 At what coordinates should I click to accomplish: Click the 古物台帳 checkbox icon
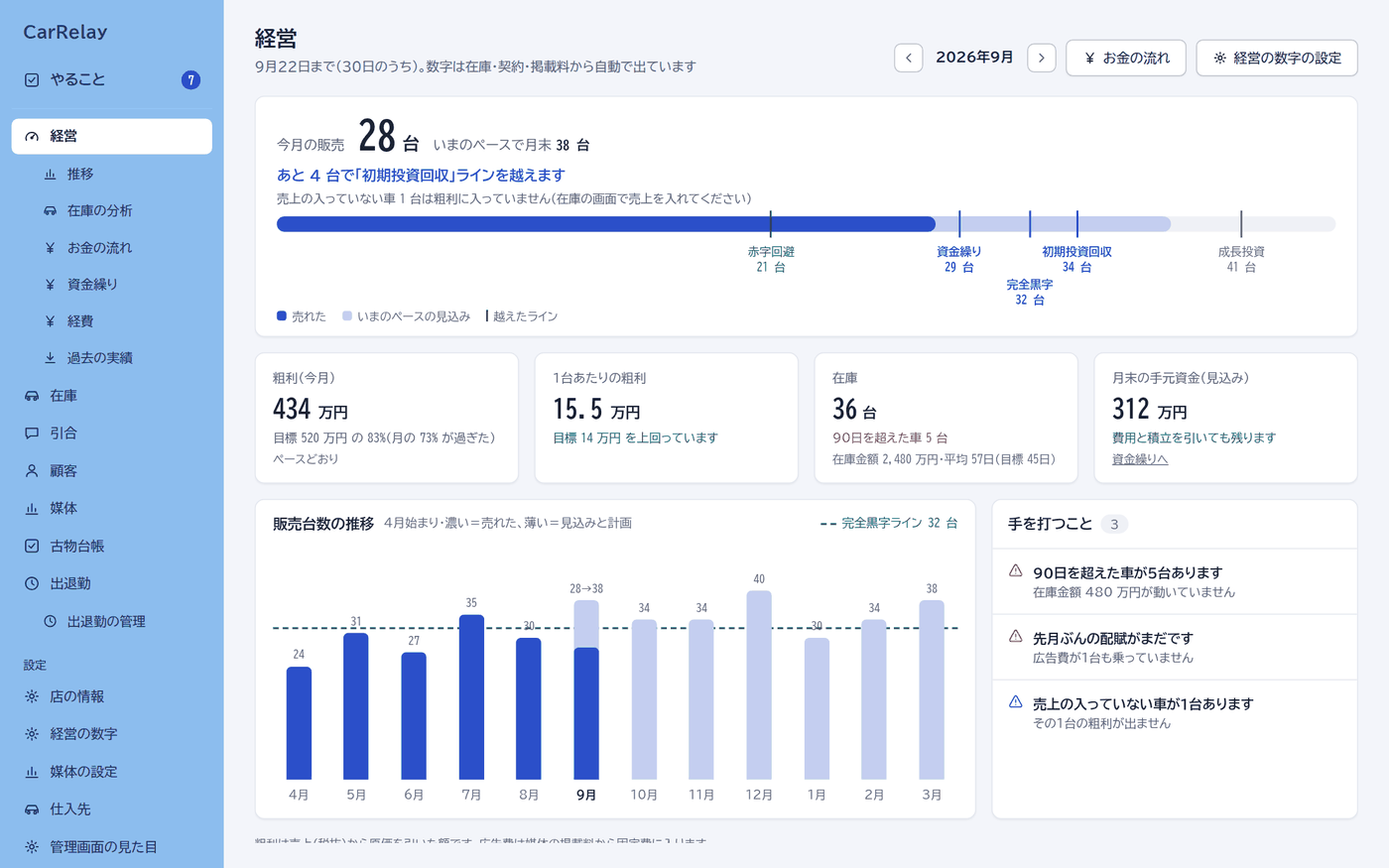coord(32,546)
